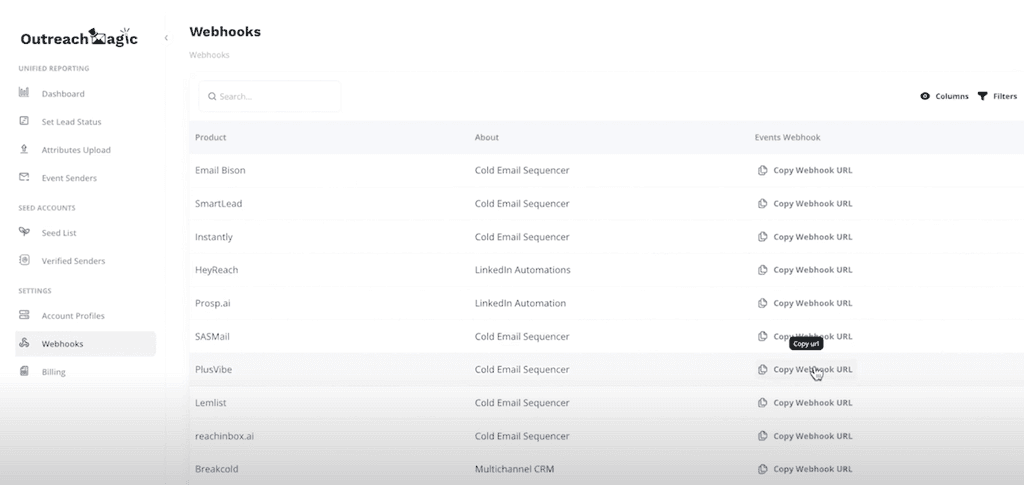Click copy icon in Lemlist row

pos(762,403)
